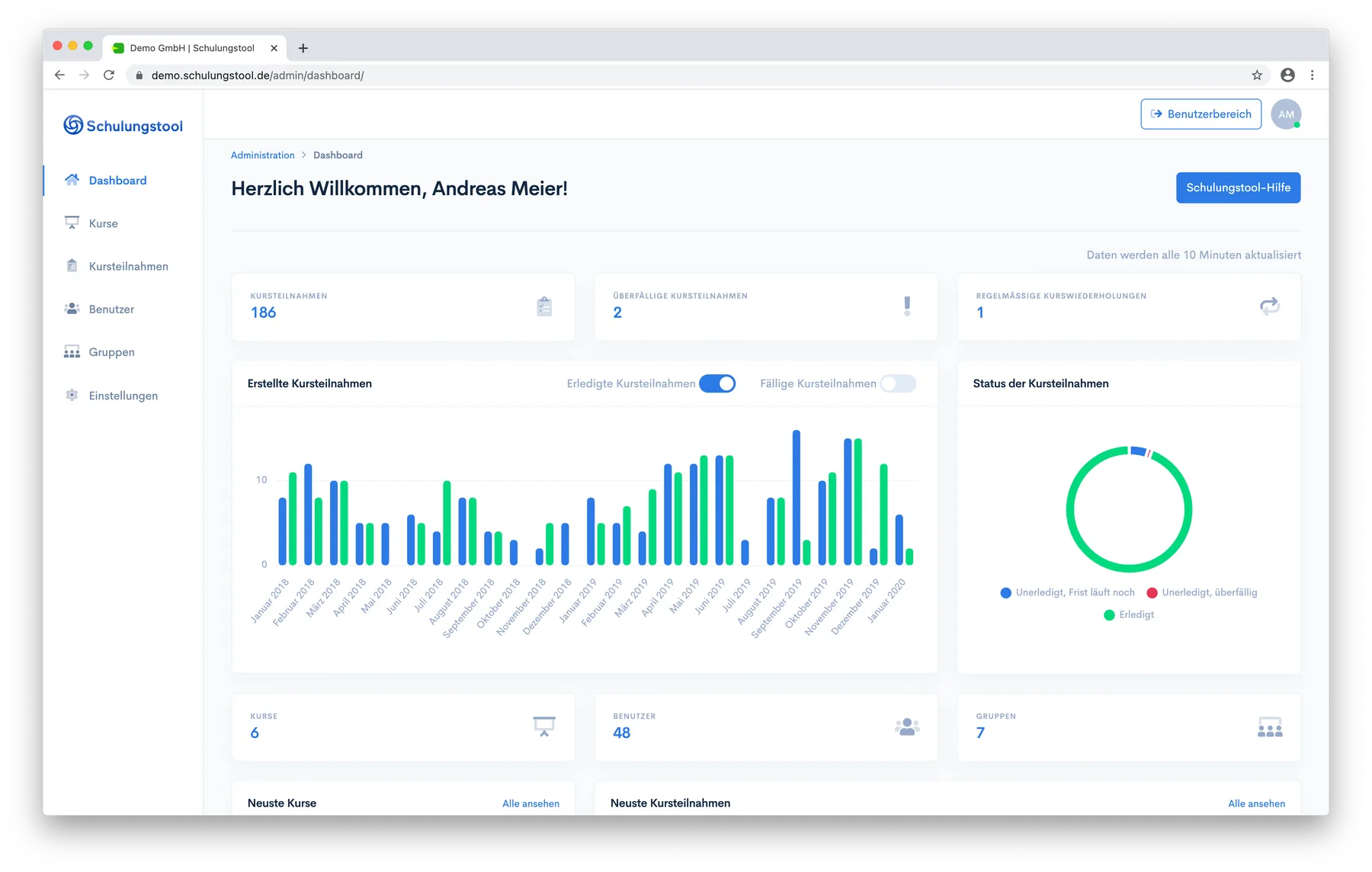Bookmark page with star icon
The height and width of the screenshot is (872, 1372).
click(1257, 75)
